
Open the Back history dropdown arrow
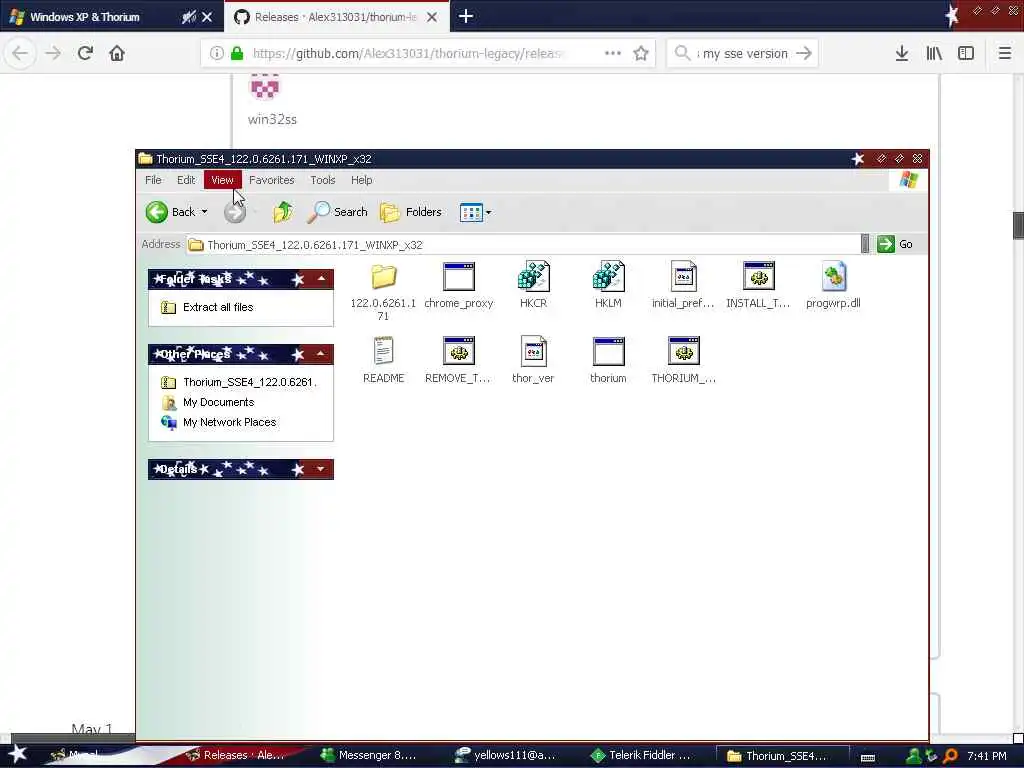(204, 212)
